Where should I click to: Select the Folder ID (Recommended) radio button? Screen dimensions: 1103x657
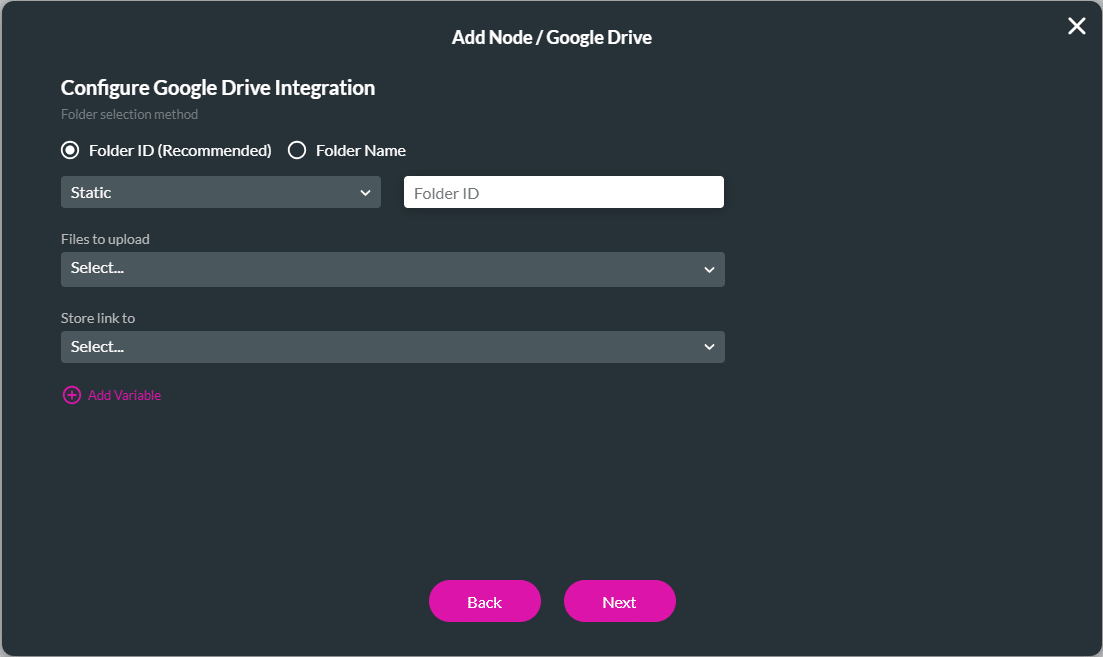tap(70, 150)
